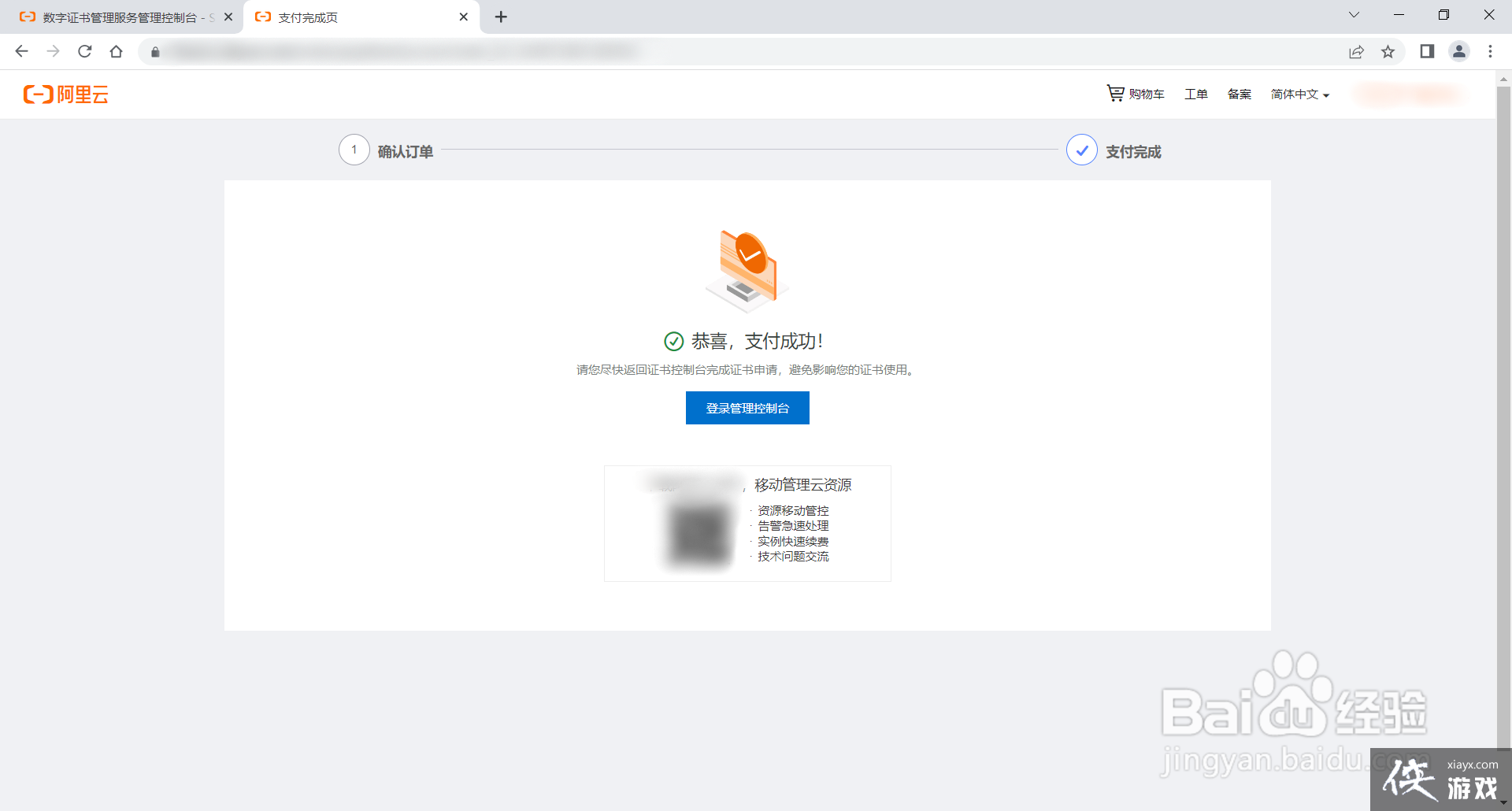This screenshot has height=811, width=1512.
Task: Click the 阿里云 logo
Action: click(66, 94)
